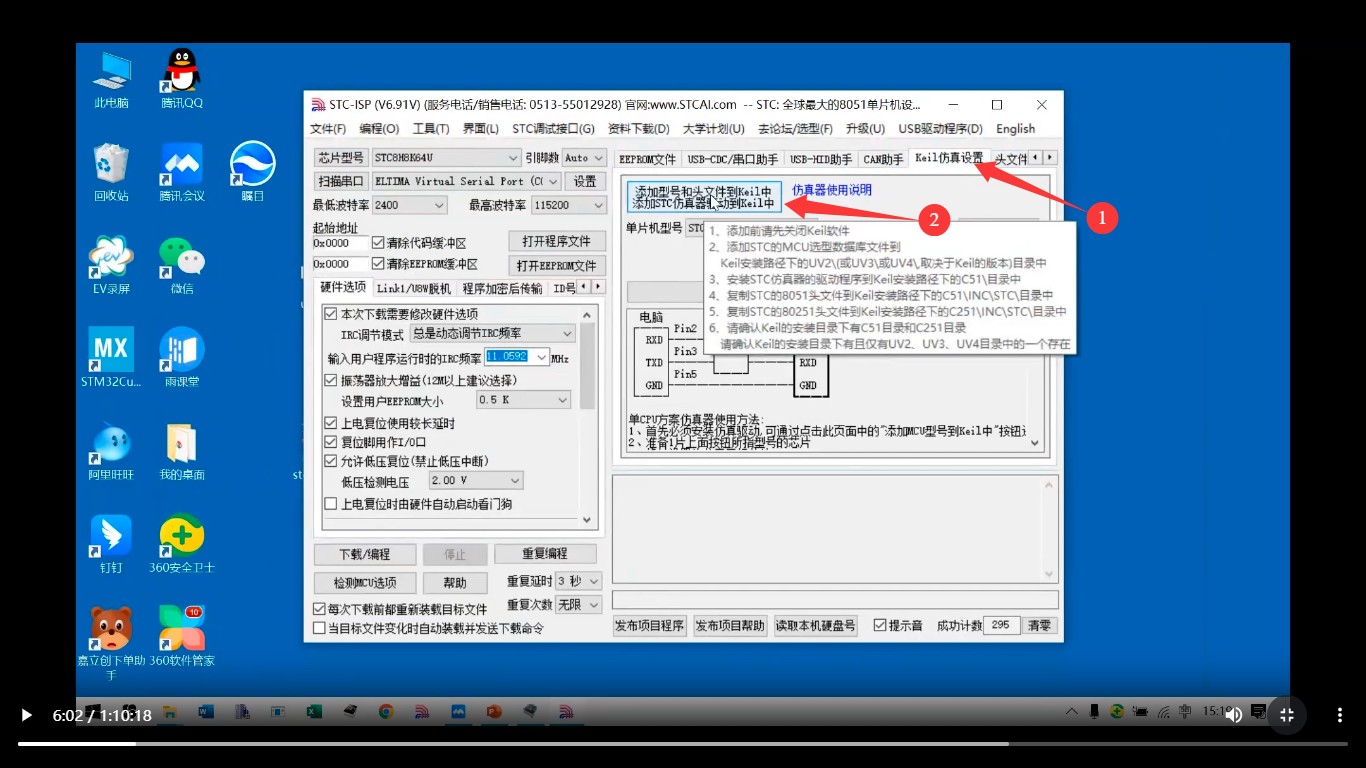Exit fullscreen in the video player

pyautogui.click(x=1287, y=715)
